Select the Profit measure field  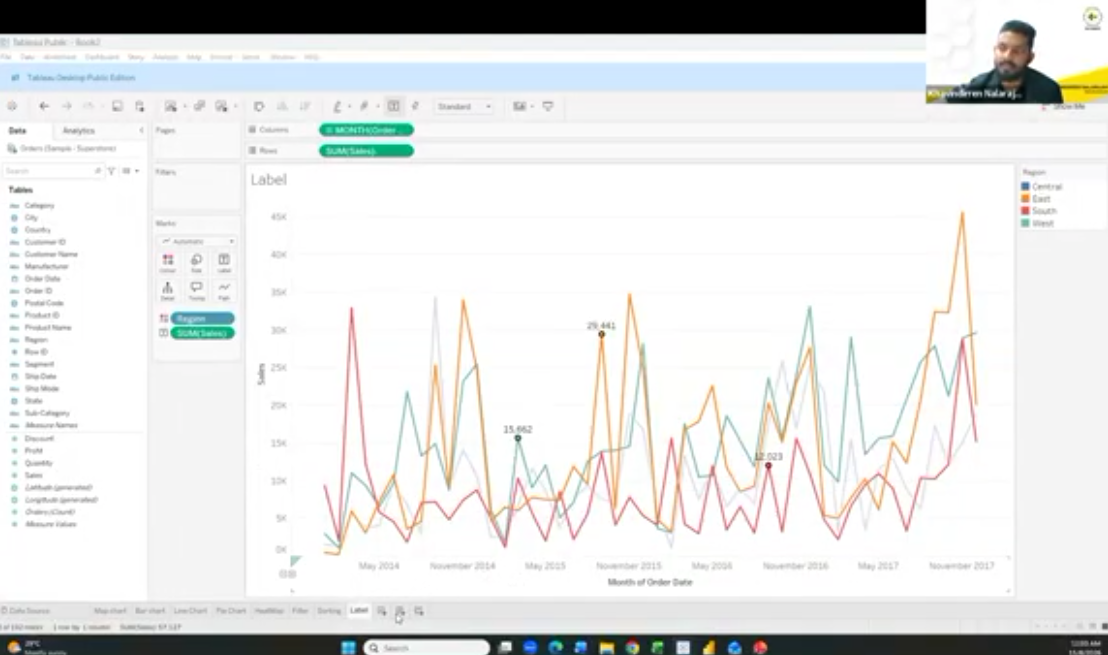[x=34, y=451]
